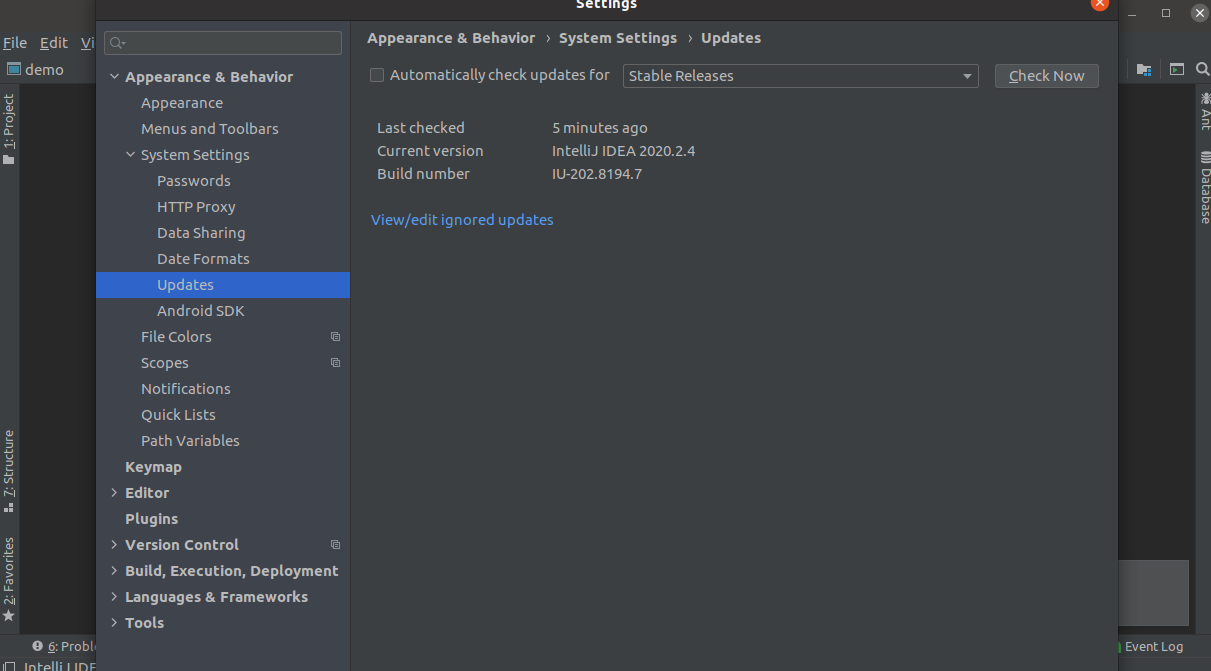Select Scopes settings page
This screenshot has height=671, width=1211.
coord(165,363)
